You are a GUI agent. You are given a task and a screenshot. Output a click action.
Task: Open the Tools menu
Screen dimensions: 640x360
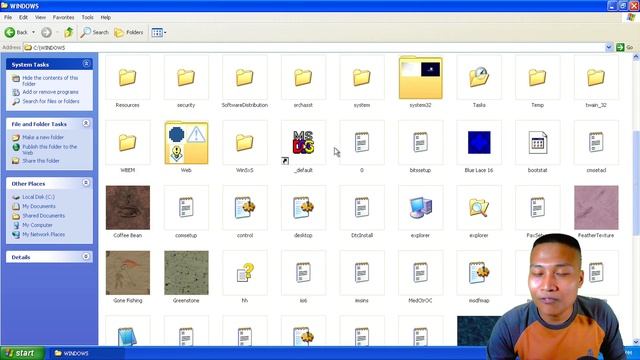(87, 18)
